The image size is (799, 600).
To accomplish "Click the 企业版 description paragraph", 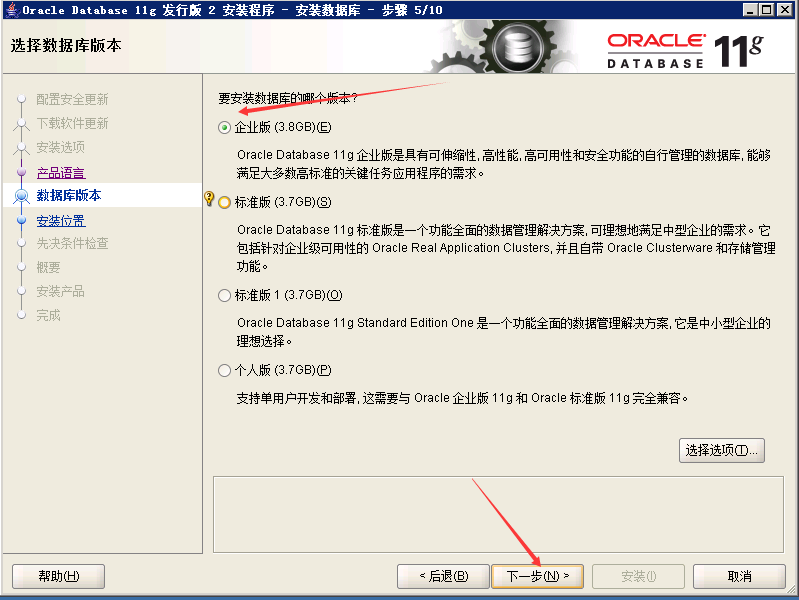I will point(503,164).
